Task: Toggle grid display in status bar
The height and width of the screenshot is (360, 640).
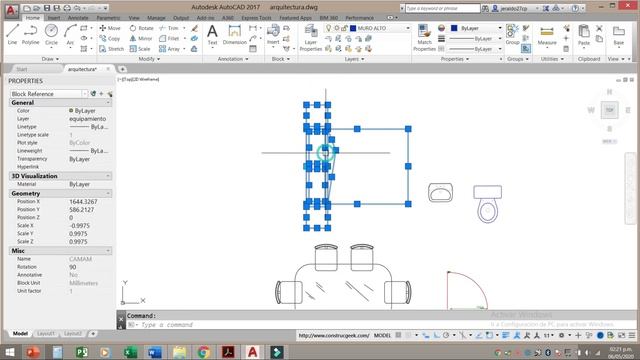Action: (398, 335)
